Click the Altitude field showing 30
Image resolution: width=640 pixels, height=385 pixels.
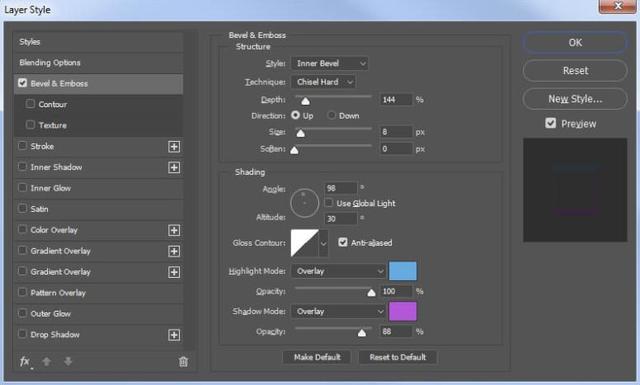(340, 218)
